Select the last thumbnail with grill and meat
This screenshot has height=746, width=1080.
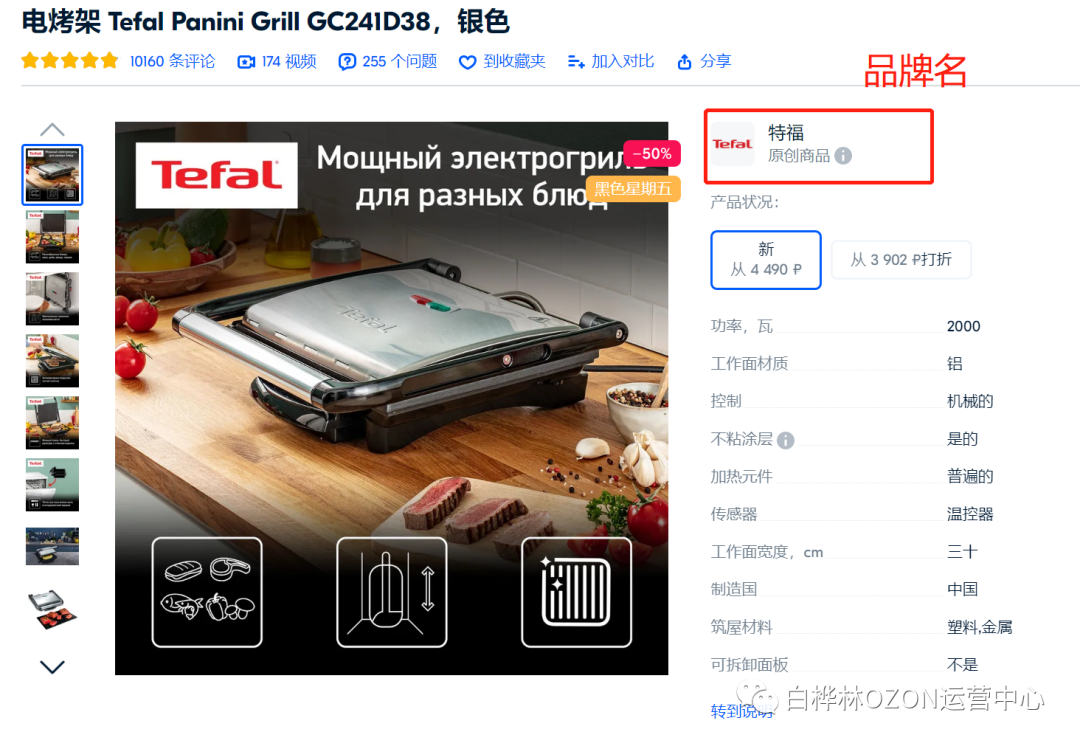(x=52, y=609)
